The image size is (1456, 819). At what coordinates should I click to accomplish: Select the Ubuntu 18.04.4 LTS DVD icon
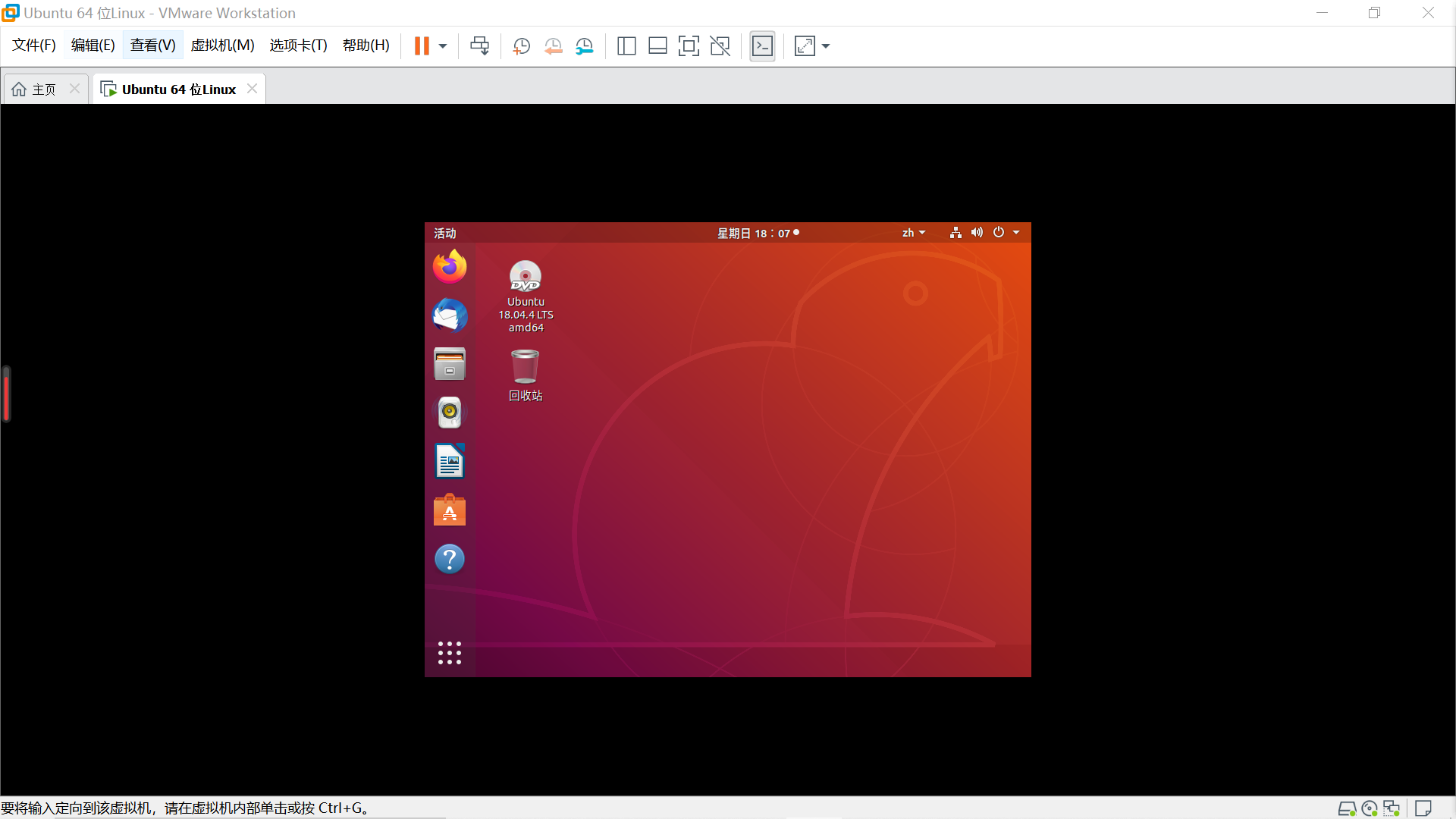pos(526,297)
